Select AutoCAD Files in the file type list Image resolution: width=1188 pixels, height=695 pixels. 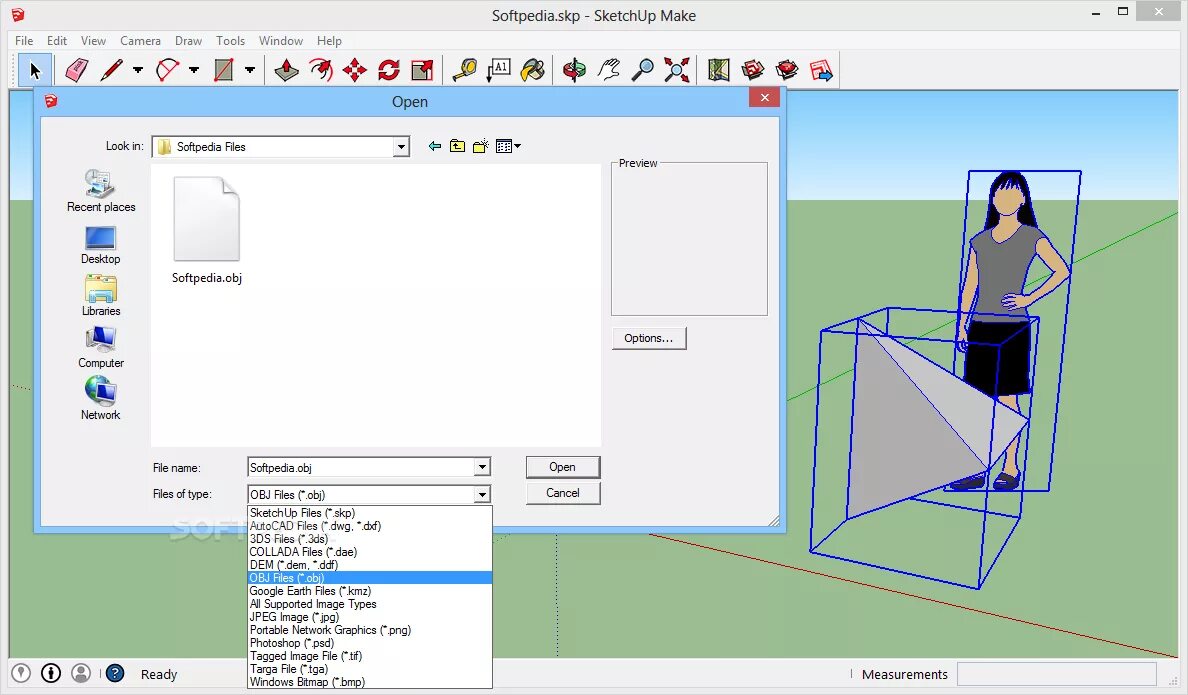(322, 525)
